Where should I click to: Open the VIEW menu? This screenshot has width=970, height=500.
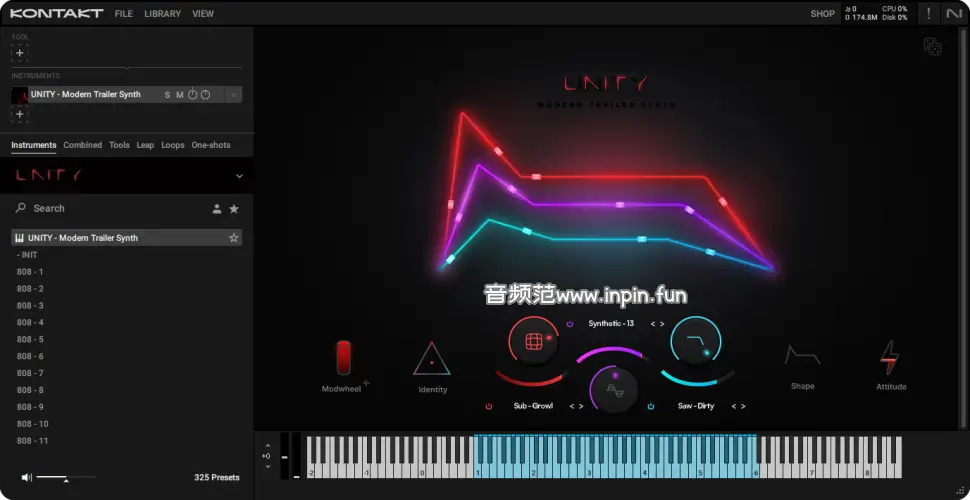(x=203, y=14)
